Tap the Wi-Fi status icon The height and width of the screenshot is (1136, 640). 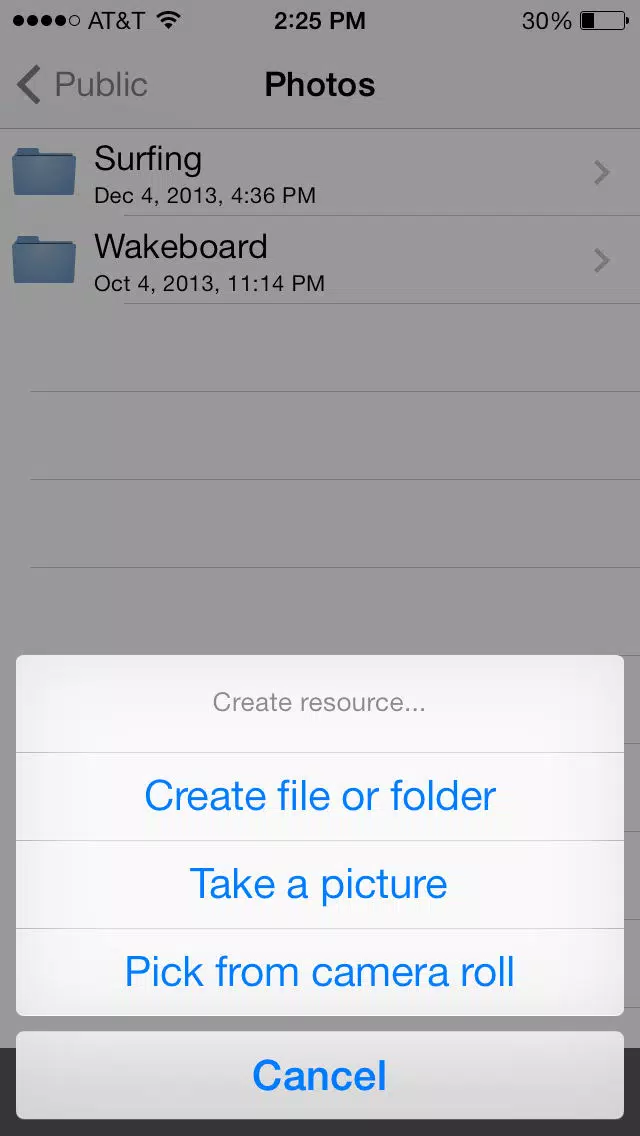pyautogui.click(x=169, y=20)
